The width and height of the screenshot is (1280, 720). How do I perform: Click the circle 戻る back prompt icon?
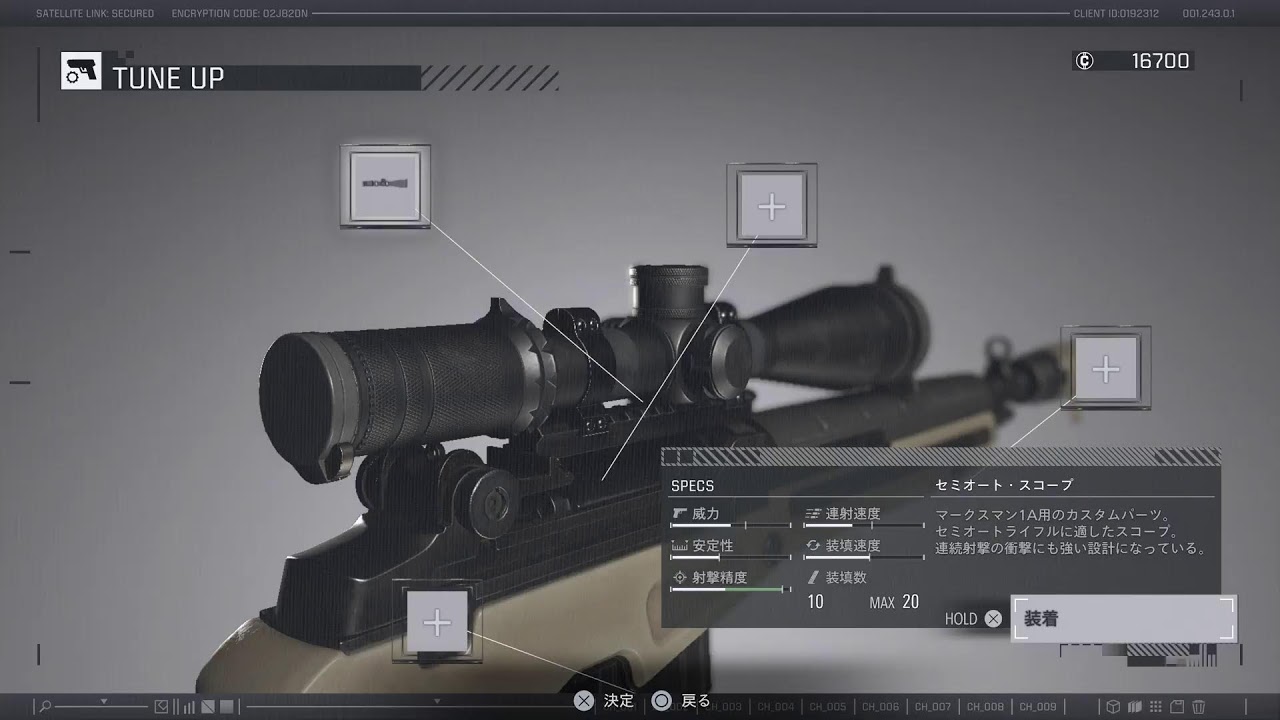661,701
